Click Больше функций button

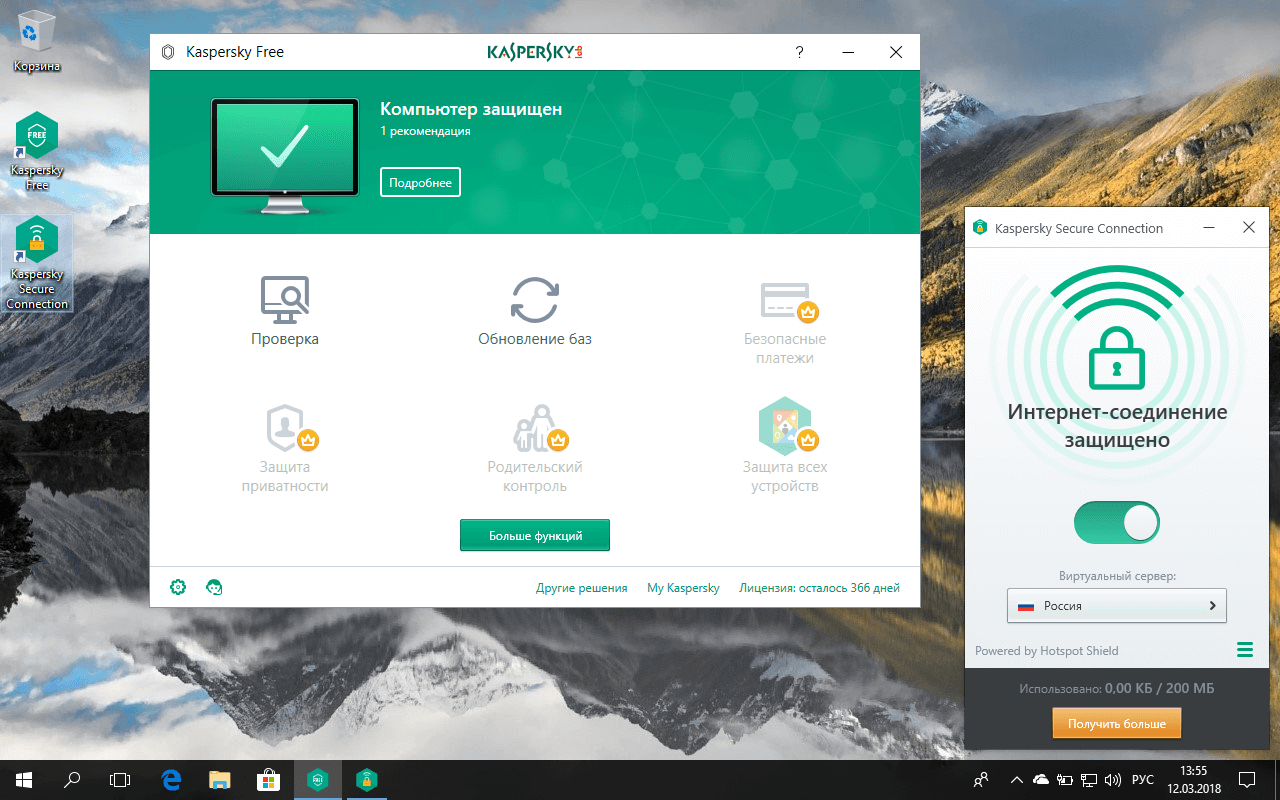click(x=535, y=534)
